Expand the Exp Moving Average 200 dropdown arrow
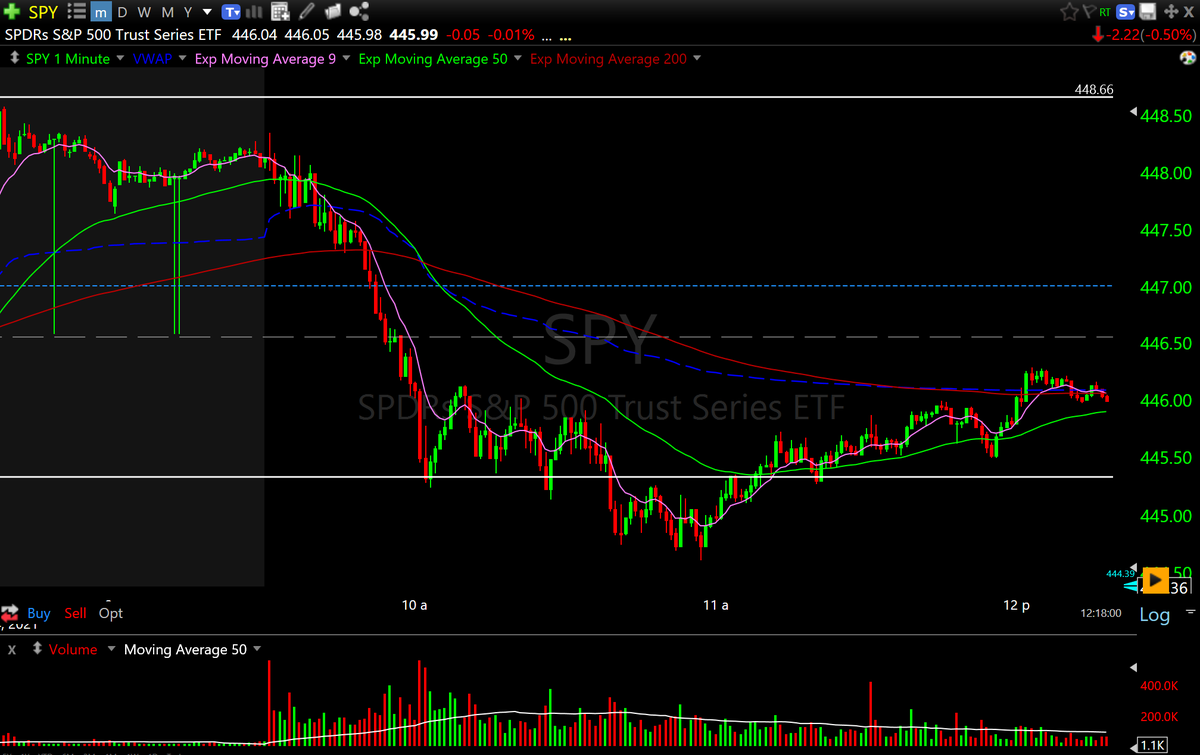The height and width of the screenshot is (755, 1200). tap(697, 59)
